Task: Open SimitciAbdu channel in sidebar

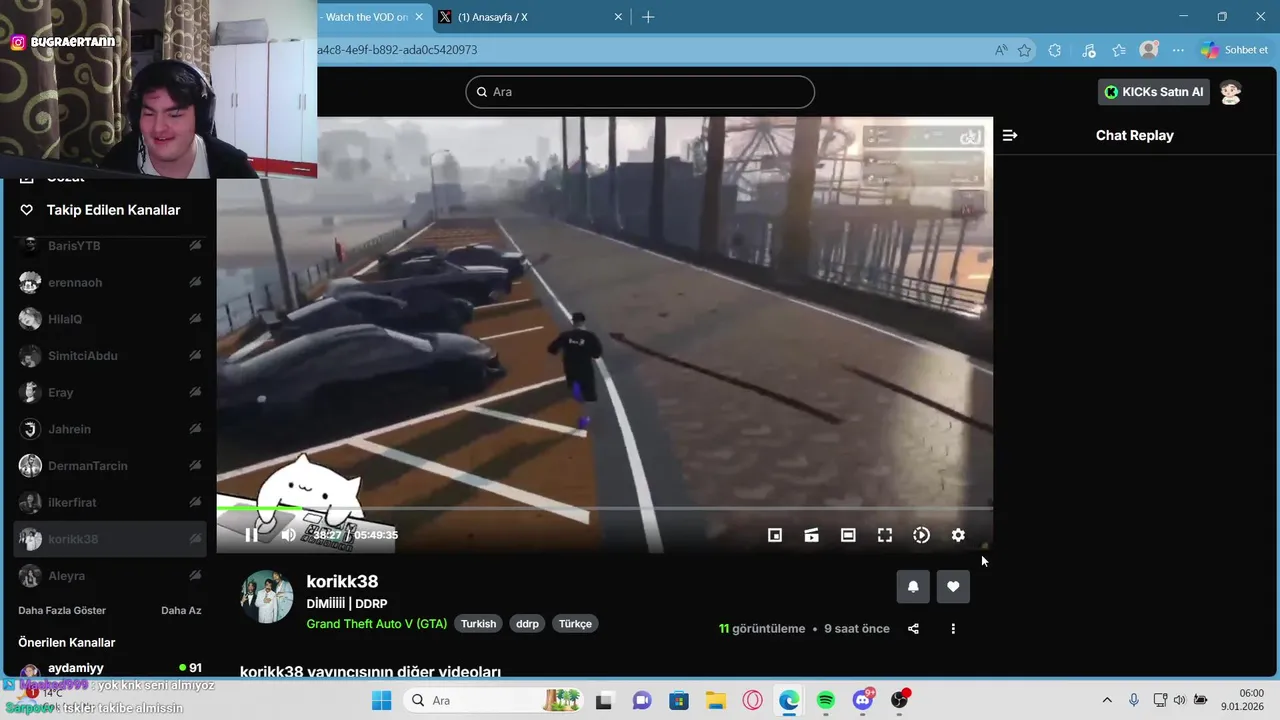Action: pyautogui.click(x=110, y=356)
